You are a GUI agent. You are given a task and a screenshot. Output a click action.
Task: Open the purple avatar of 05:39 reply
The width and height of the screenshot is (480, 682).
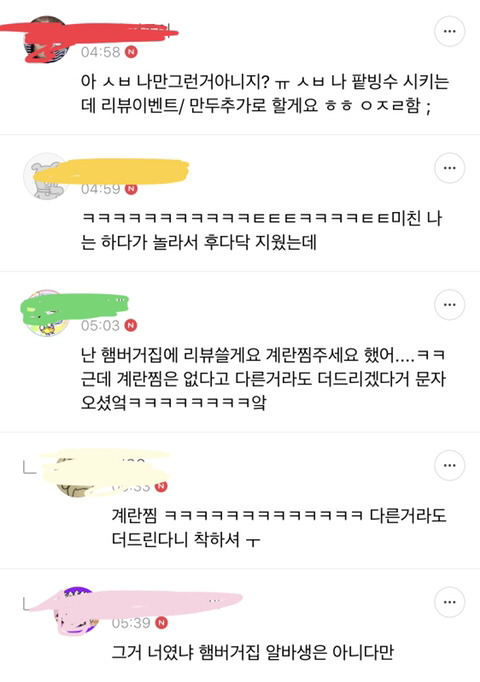[x=77, y=611]
